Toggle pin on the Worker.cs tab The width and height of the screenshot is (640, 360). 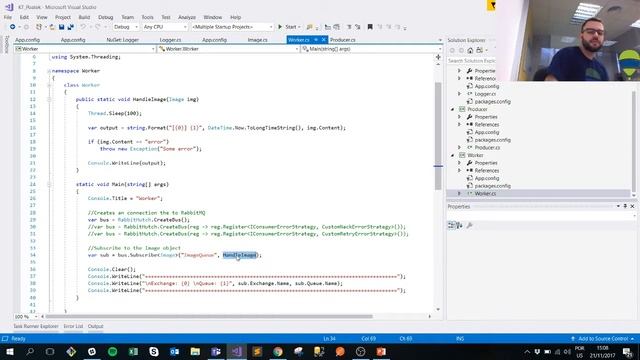316,40
